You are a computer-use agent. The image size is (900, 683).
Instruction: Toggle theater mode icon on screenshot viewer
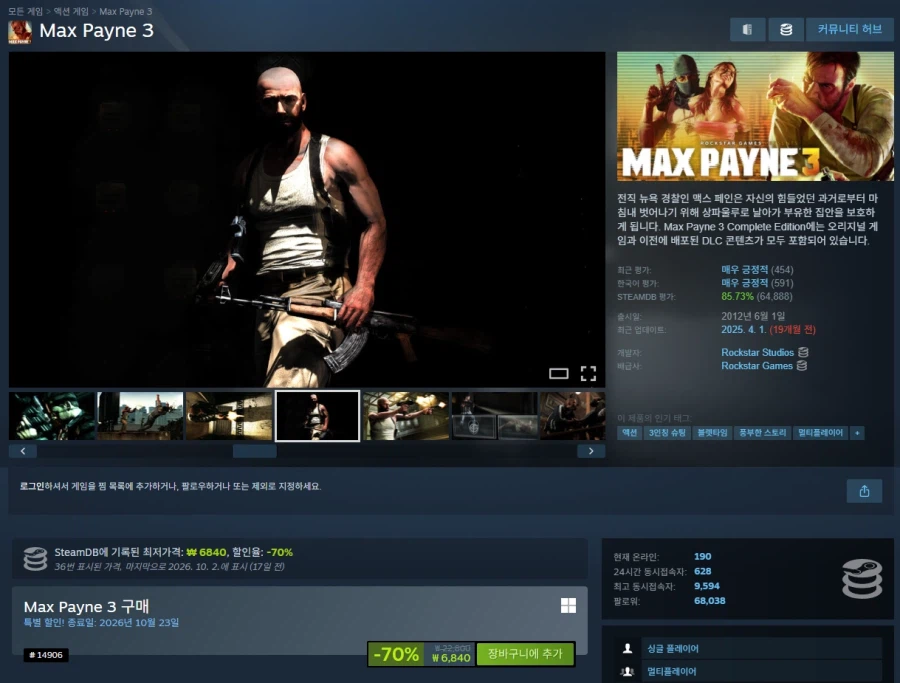(558, 374)
